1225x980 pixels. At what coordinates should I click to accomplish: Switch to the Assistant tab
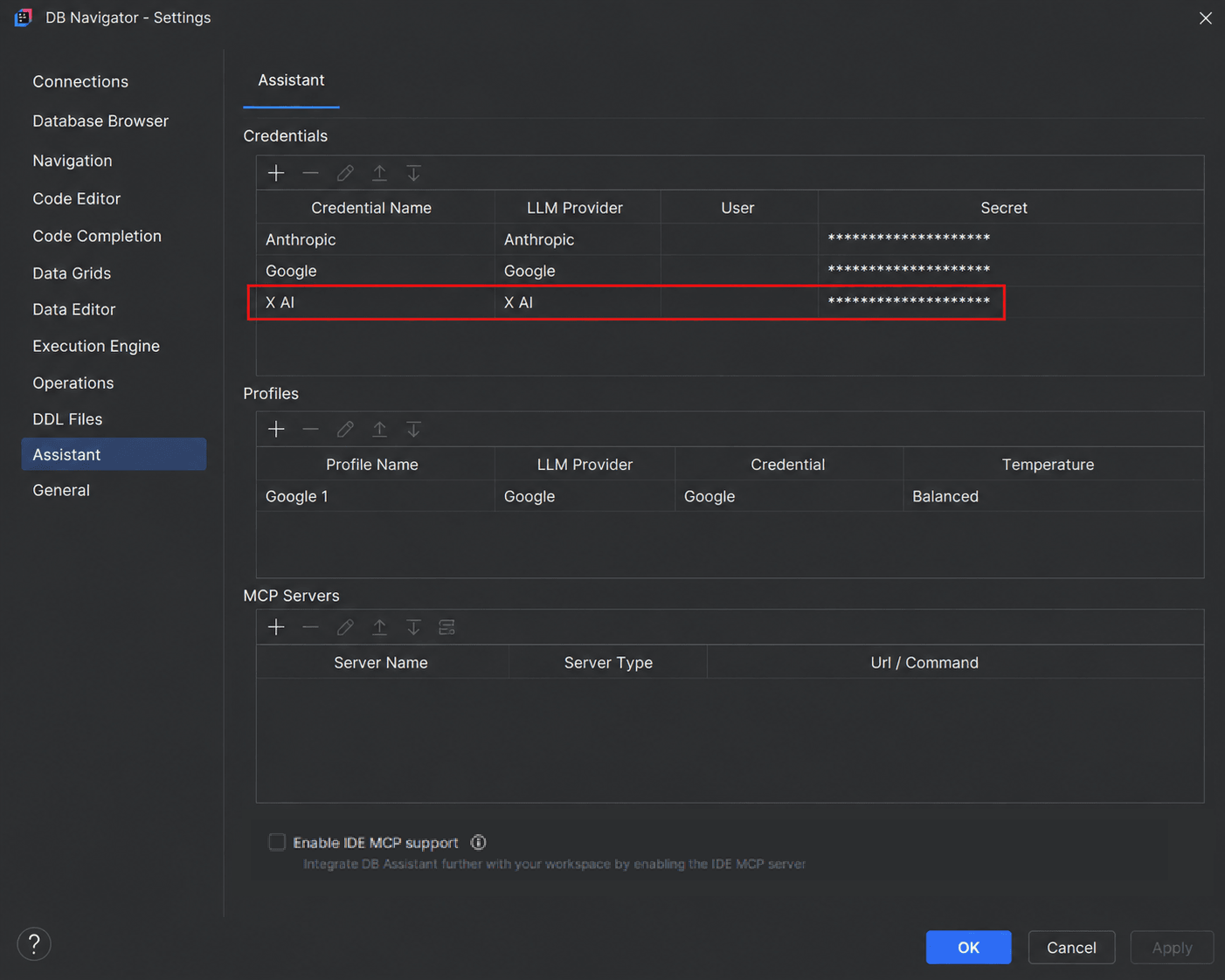point(291,80)
